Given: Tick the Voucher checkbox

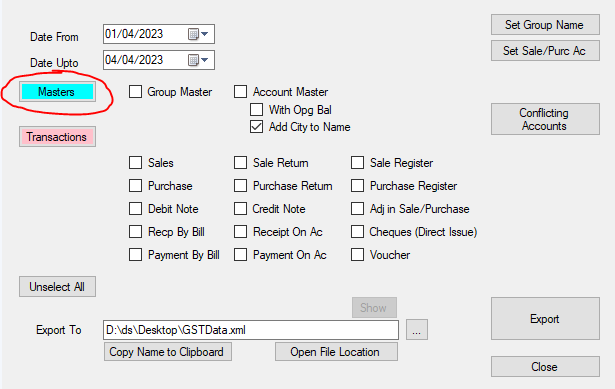Looking at the screenshot, I should pyautogui.click(x=357, y=254).
